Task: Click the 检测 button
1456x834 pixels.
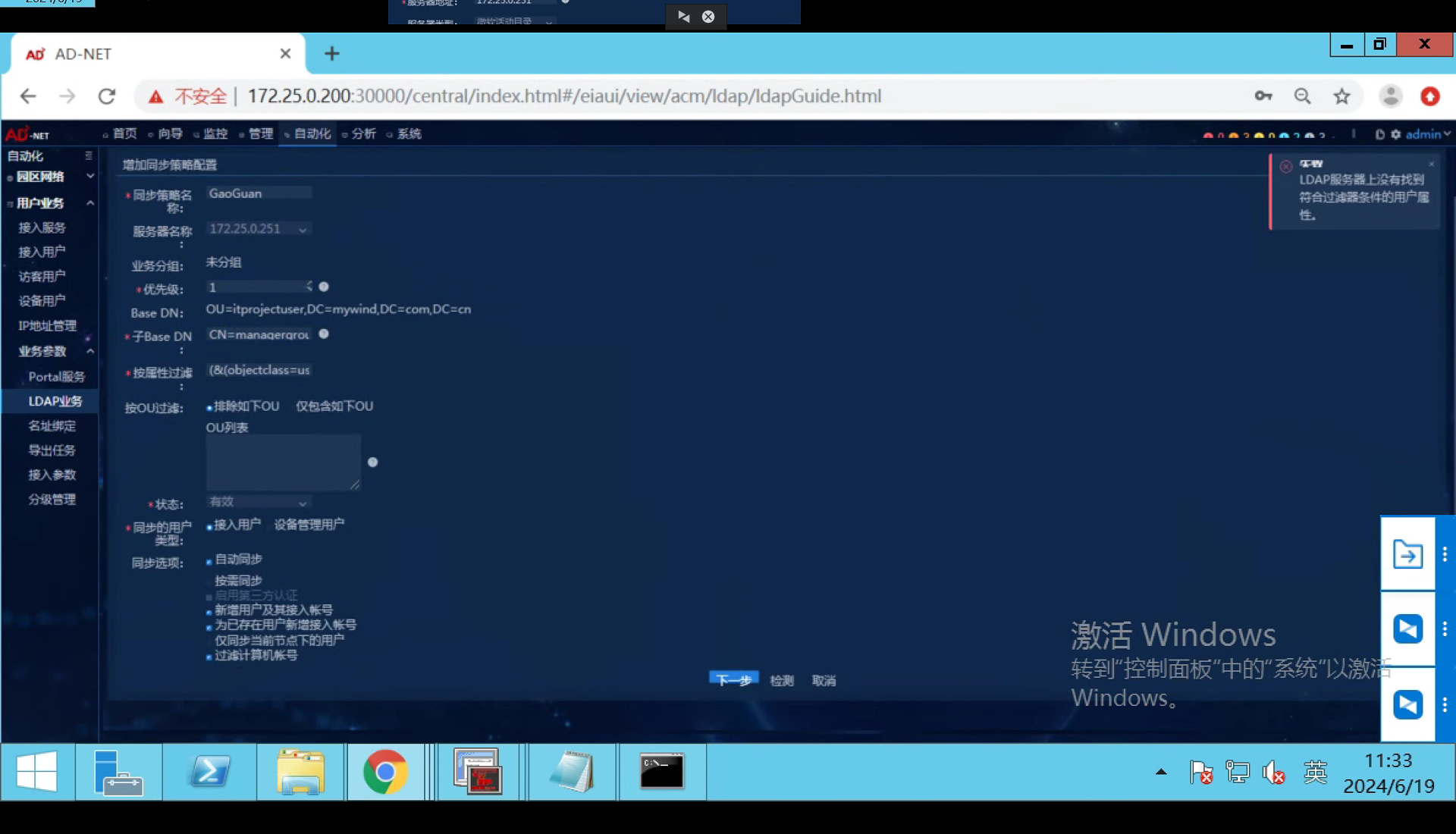Action: [781, 681]
